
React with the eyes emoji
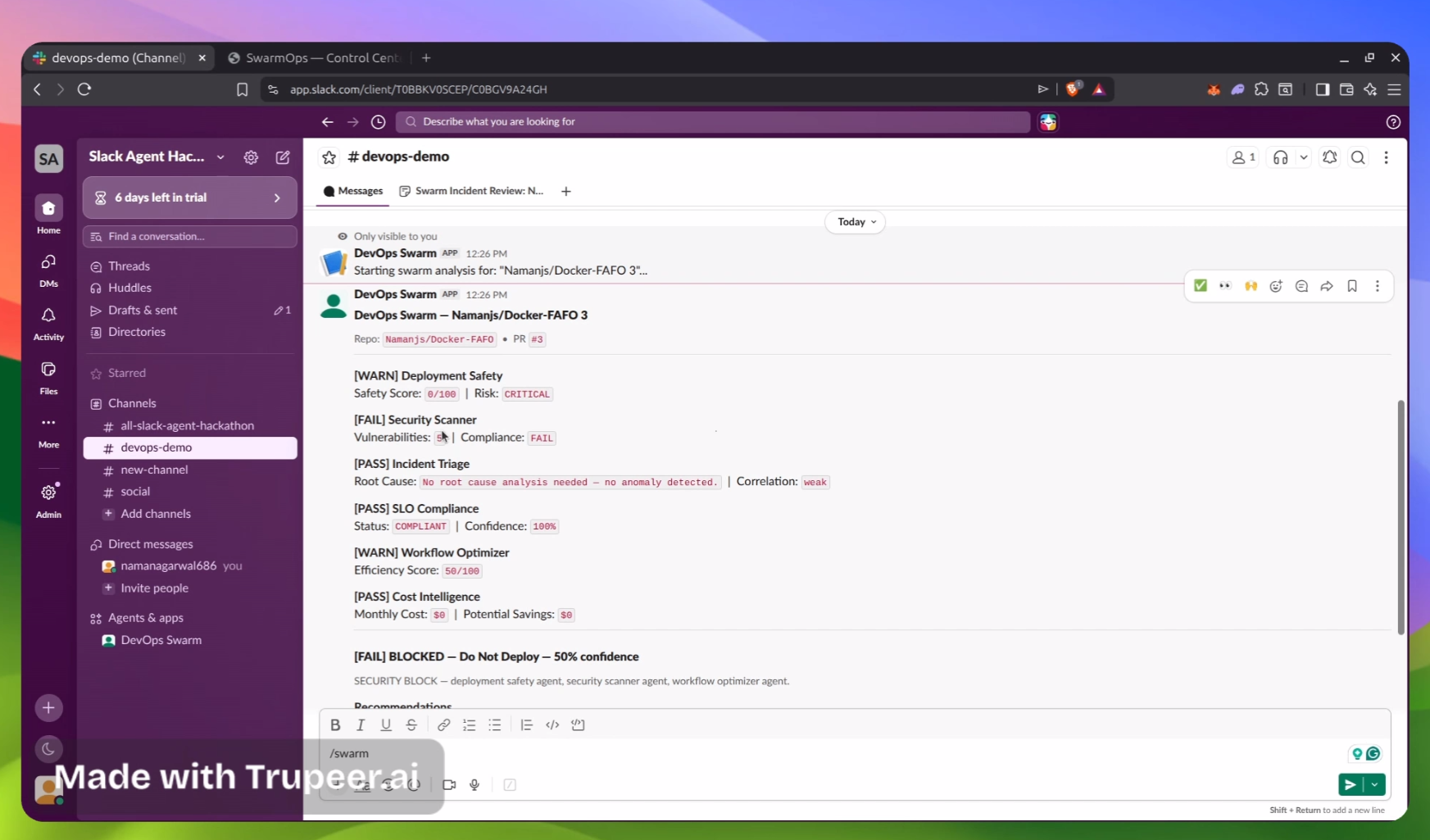[x=1225, y=286]
